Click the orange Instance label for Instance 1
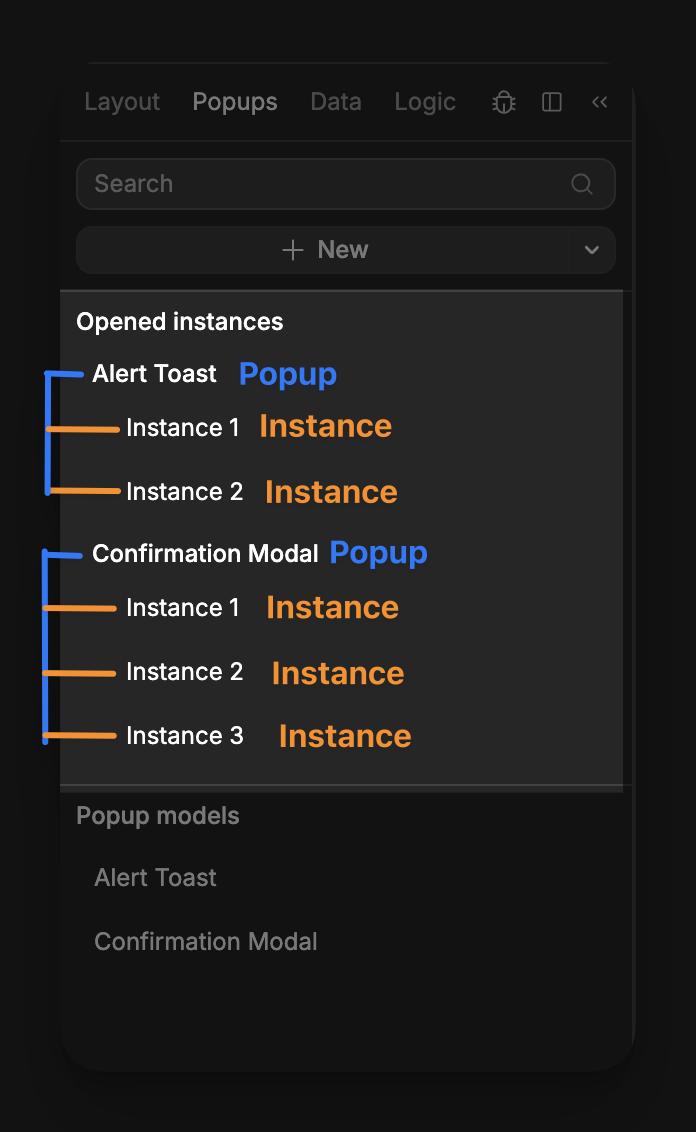Screen dimensions: 696x1132 [x=325, y=426]
